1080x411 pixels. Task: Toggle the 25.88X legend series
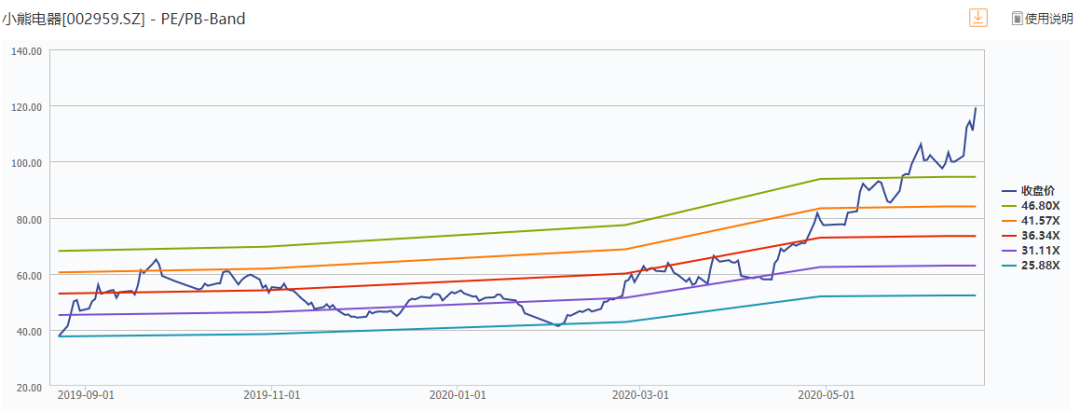click(1031, 265)
